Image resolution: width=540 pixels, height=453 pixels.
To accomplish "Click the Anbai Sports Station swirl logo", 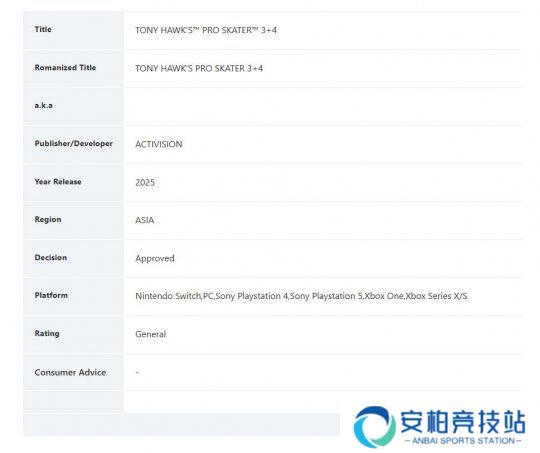I will (x=375, y=427).
